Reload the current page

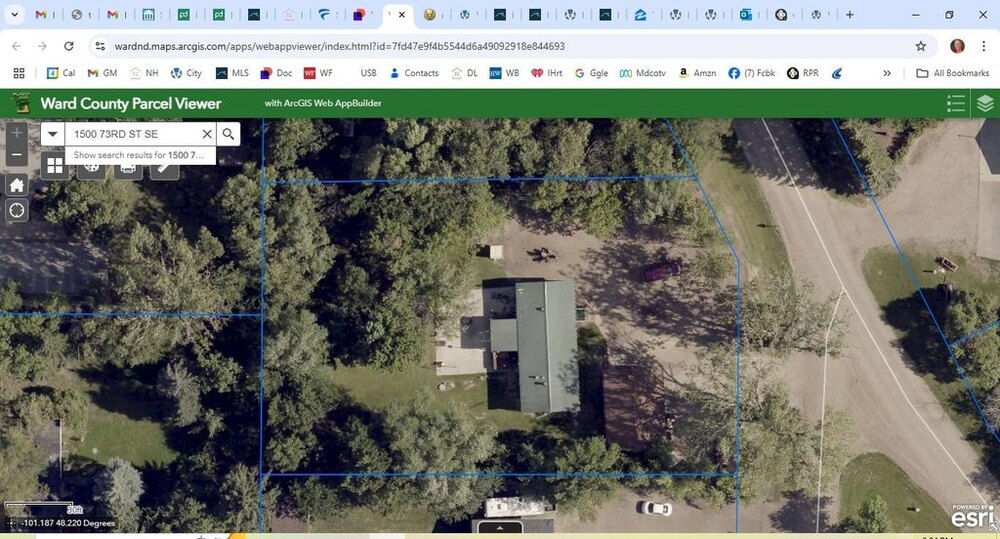coord(68,46)
